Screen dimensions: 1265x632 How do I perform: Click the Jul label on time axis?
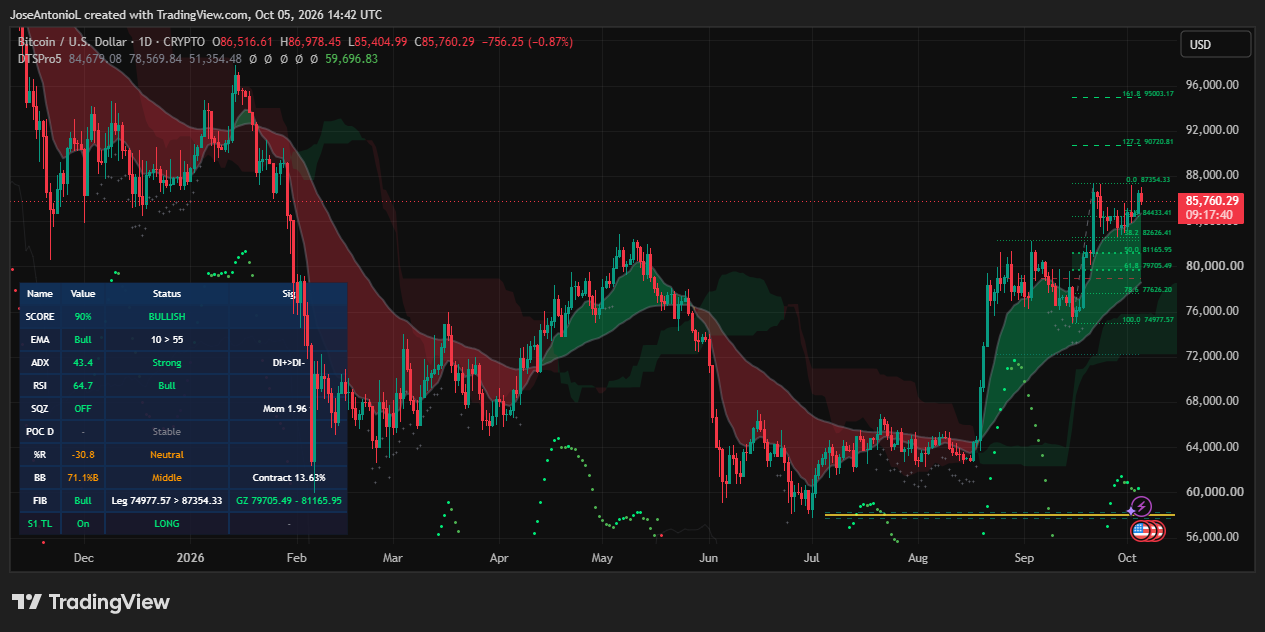(x=811, y=558)
